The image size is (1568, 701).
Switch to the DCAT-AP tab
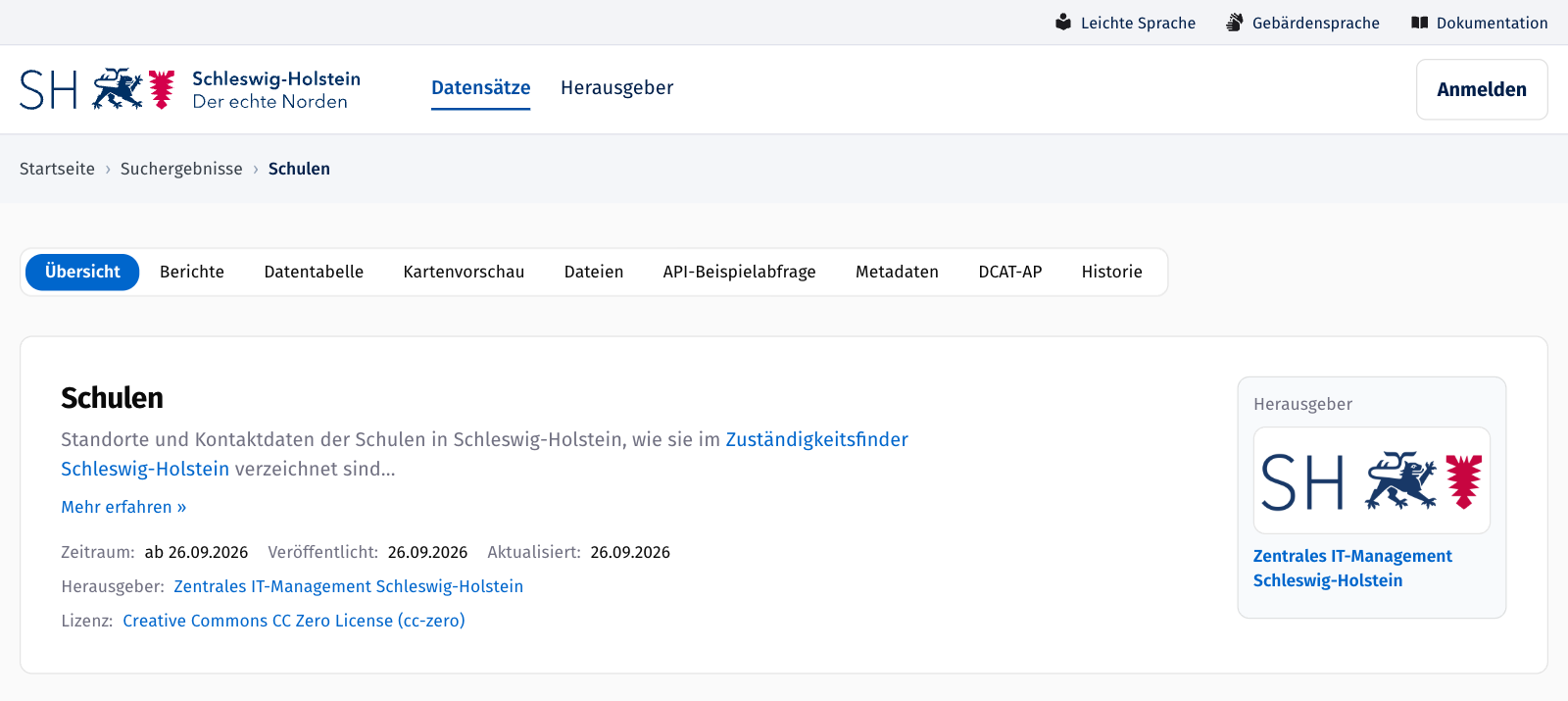click(x=1010, y=272)
